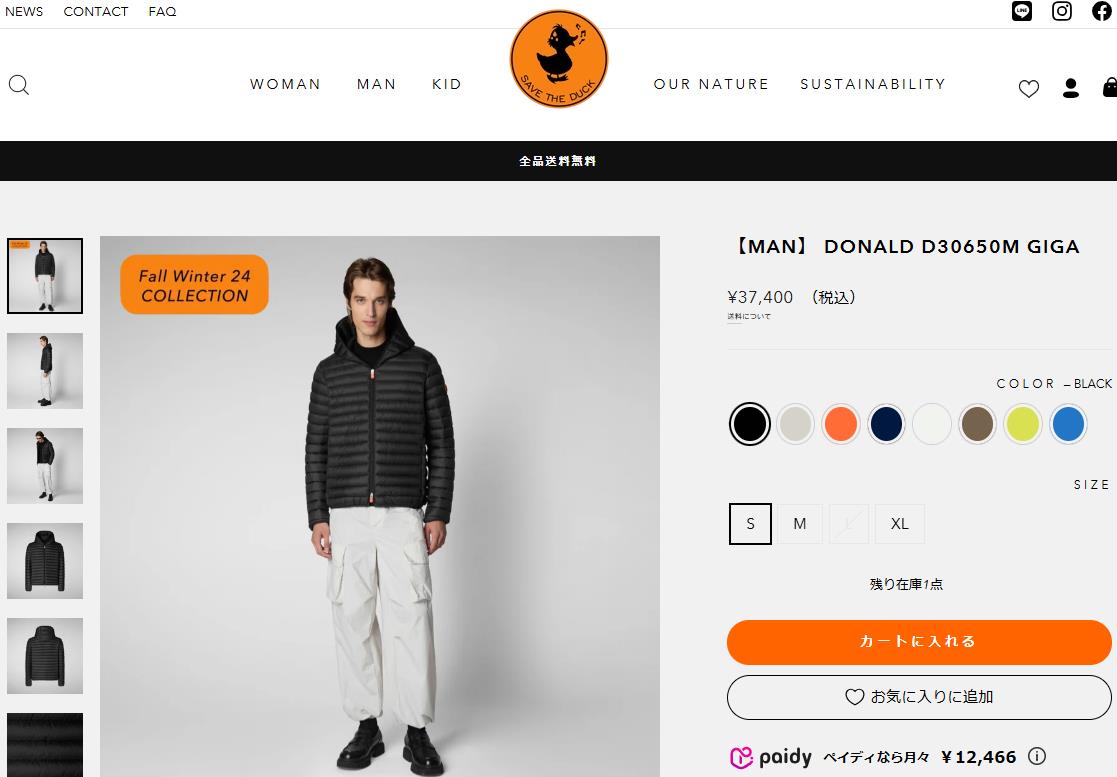The width and height of the screenshot is (1117, 777).
Task: Select size M
Action: [x=799, y=524]
